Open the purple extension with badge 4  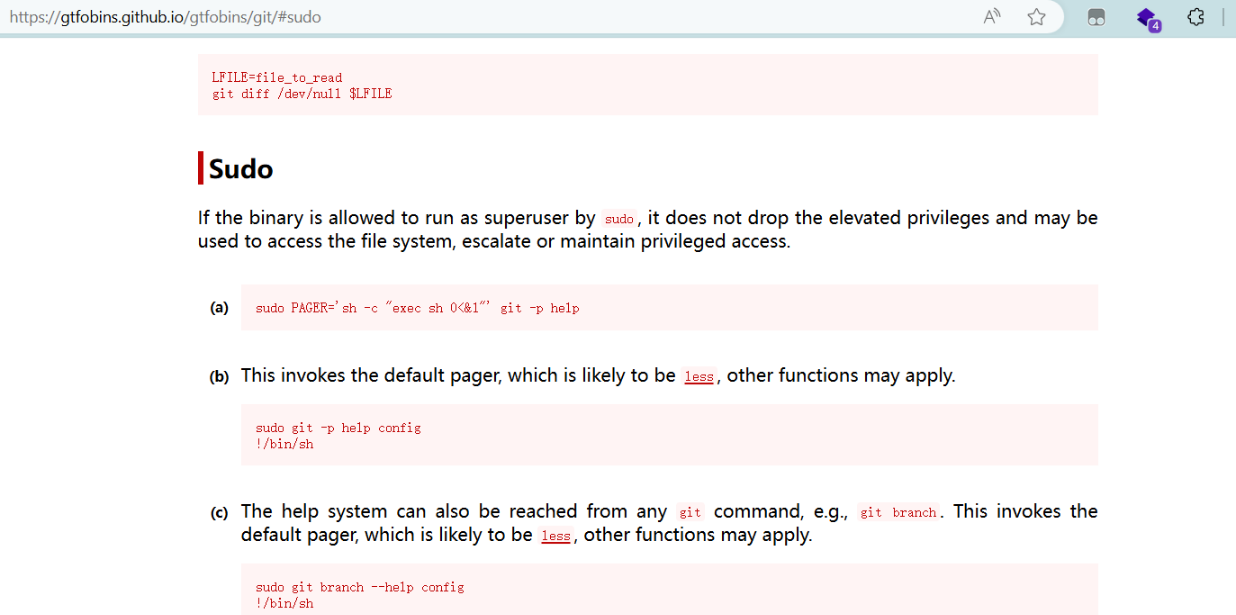click(x=1147, y=18)
